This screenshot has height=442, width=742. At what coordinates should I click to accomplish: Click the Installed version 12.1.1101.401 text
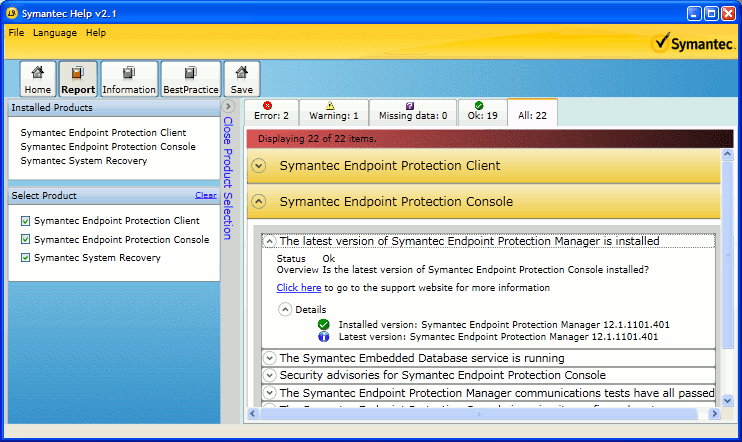(x=504, y=325)
